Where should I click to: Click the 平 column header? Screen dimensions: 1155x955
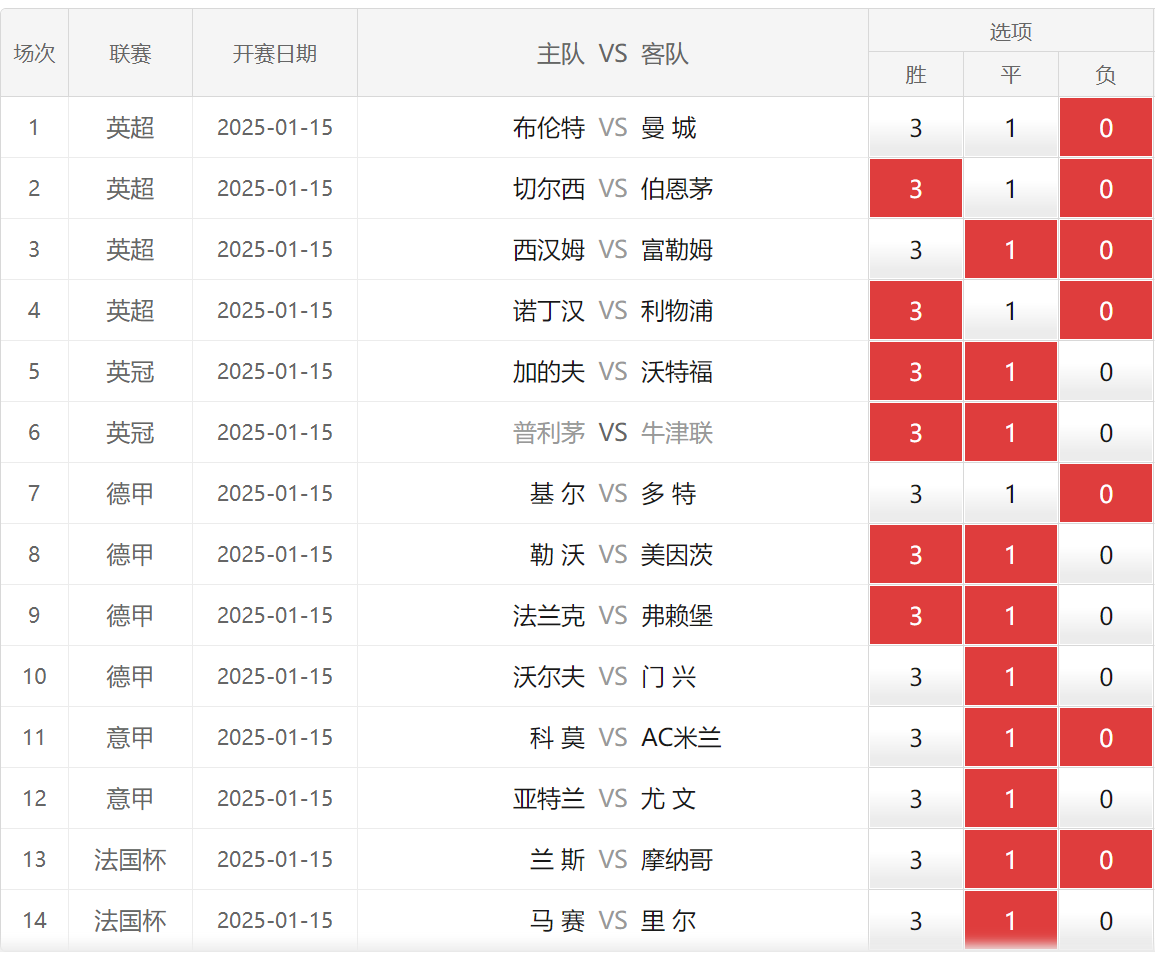1011,74
